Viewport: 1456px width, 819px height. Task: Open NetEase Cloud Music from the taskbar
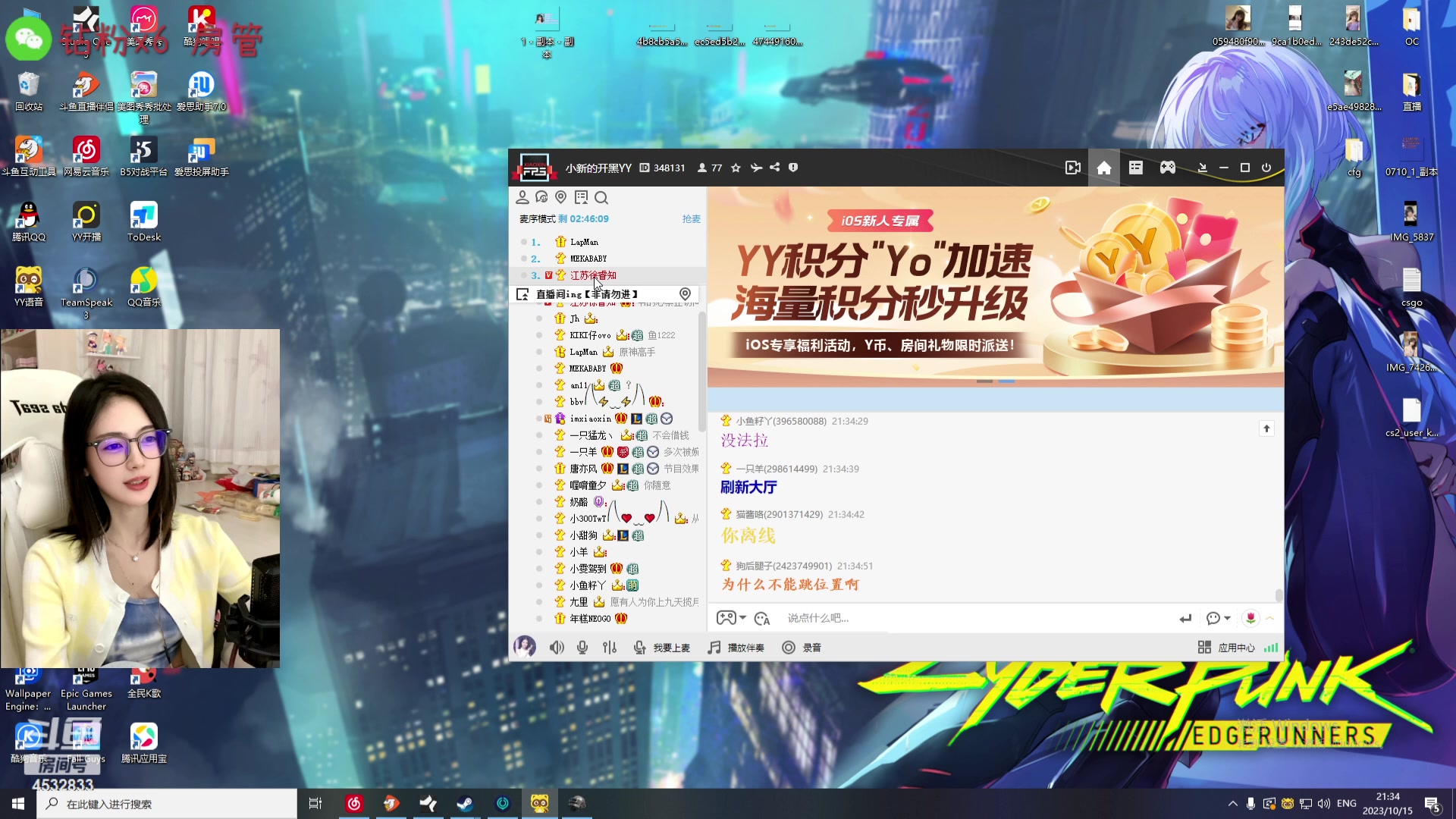point(354,804)
